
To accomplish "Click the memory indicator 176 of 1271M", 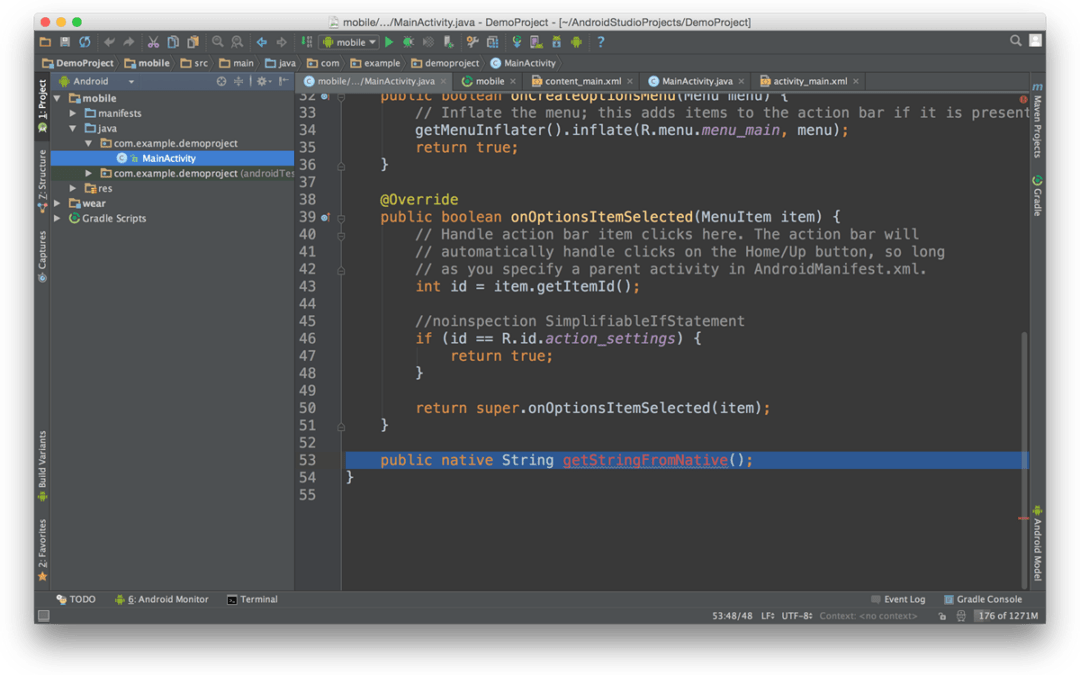I will click(x=1008, y=616).
